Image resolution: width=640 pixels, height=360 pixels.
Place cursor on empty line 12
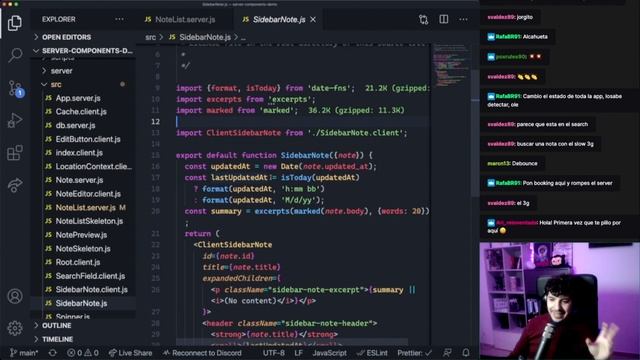302,122
